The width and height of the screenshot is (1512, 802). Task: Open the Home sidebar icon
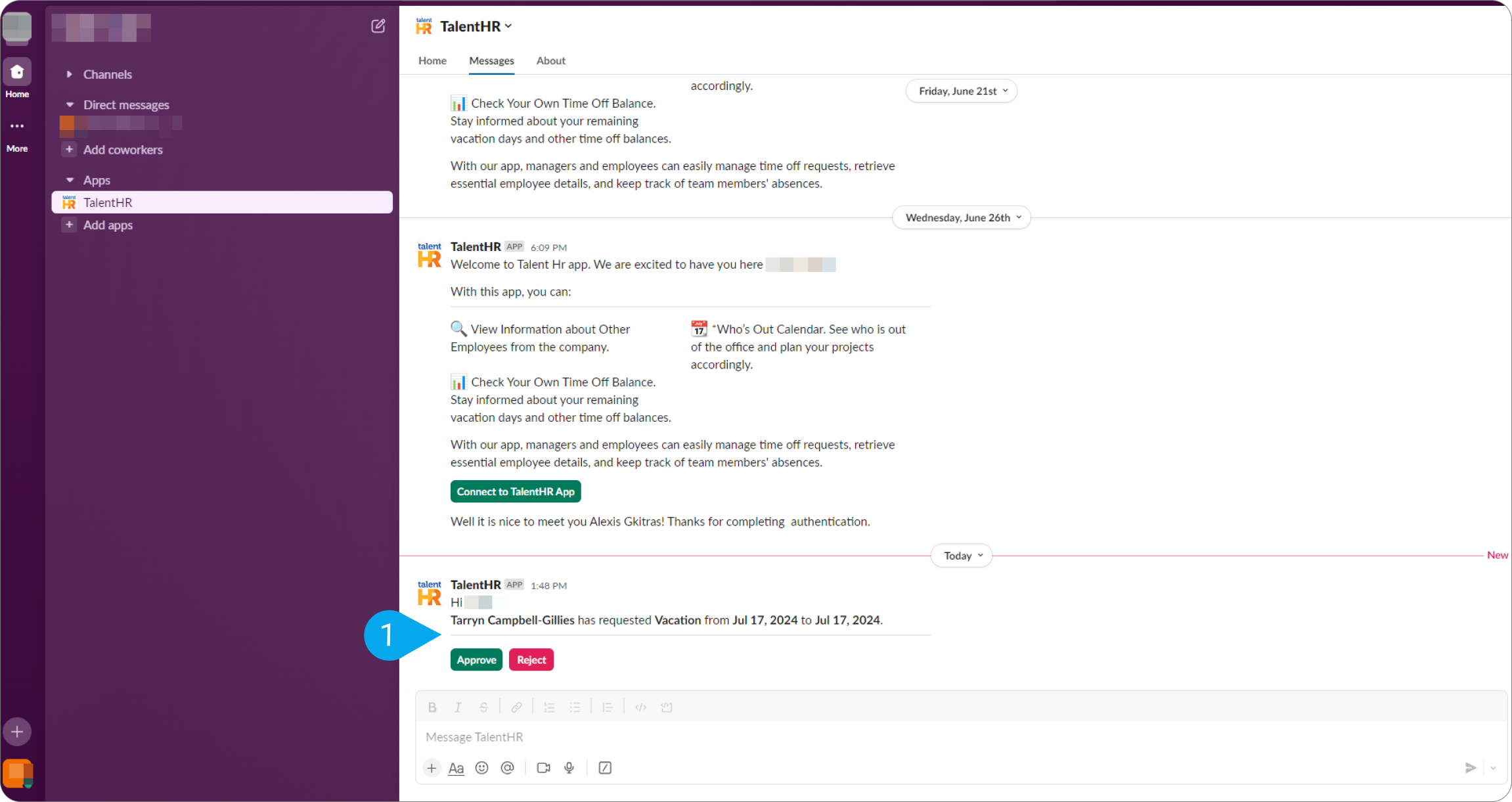[x=17, y=72]
